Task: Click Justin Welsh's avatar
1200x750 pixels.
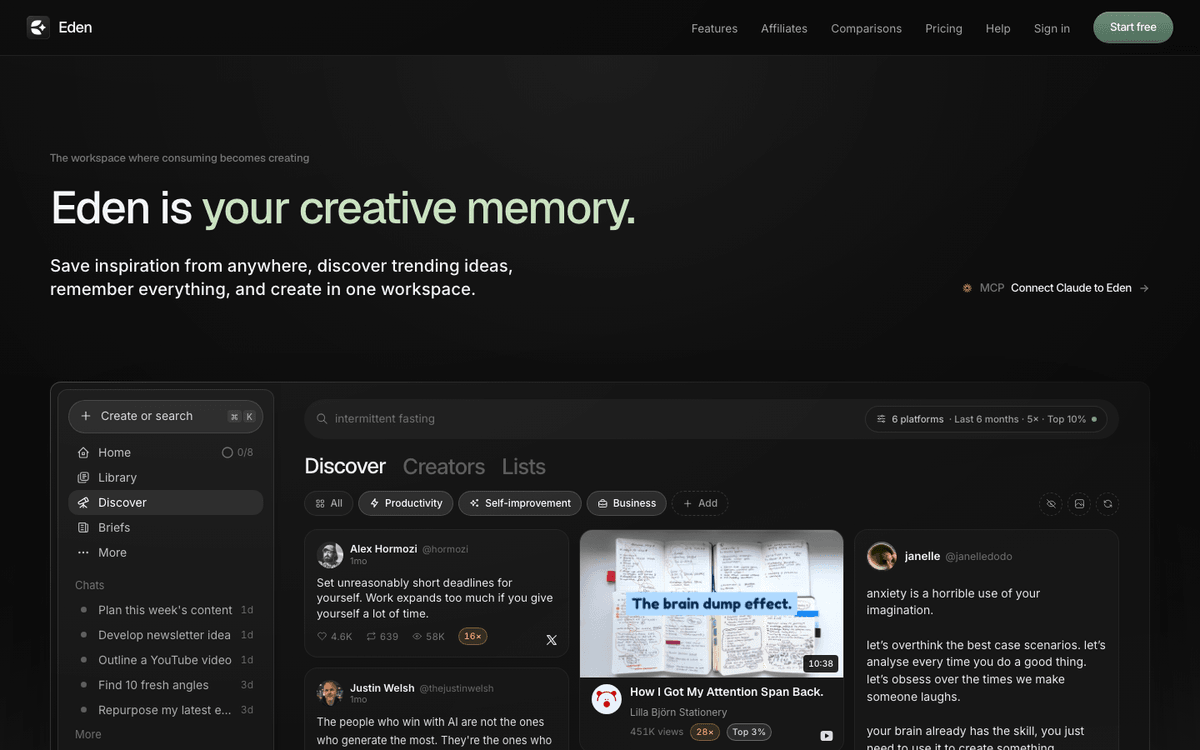Action: (330, 693)
